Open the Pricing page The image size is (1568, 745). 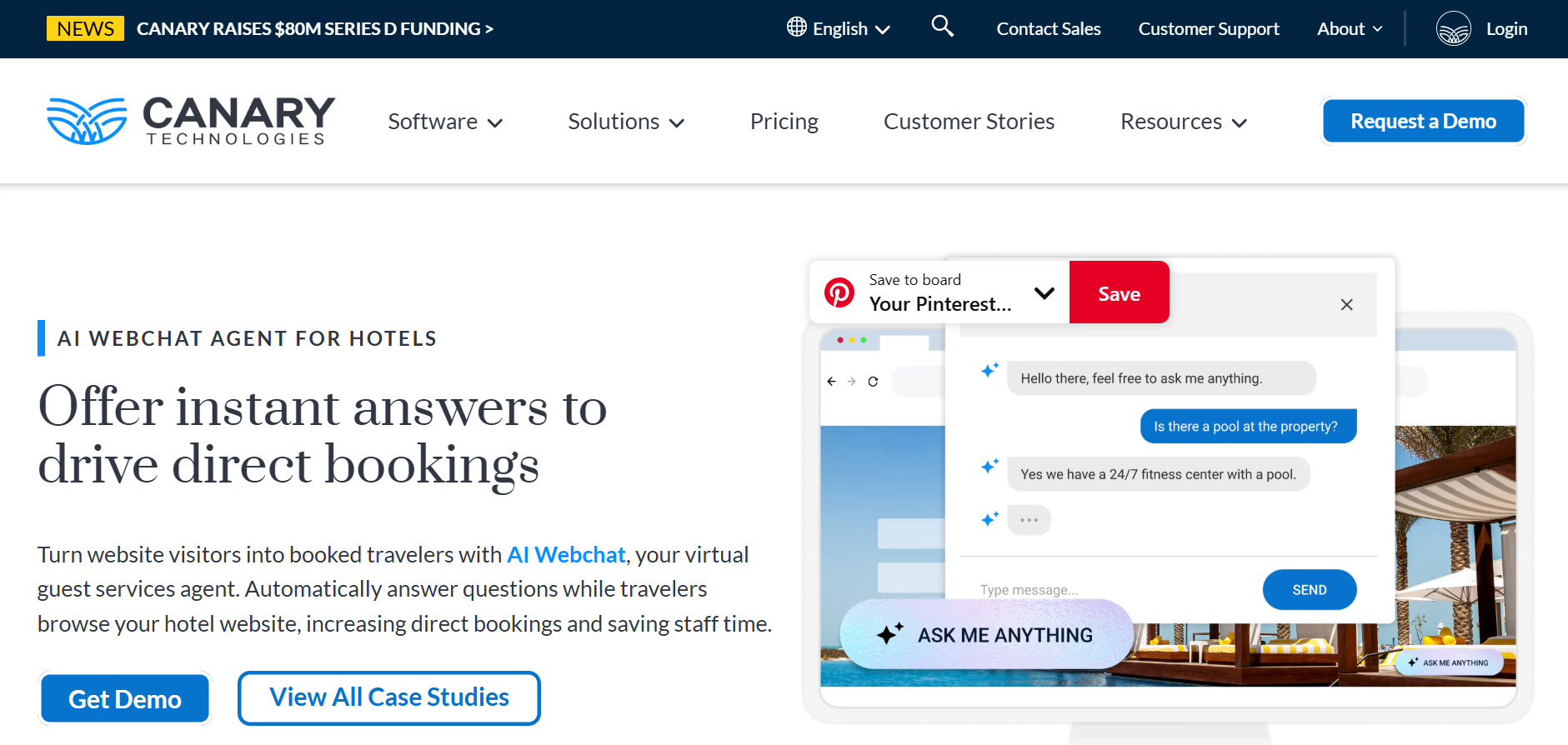coord(784,122)
